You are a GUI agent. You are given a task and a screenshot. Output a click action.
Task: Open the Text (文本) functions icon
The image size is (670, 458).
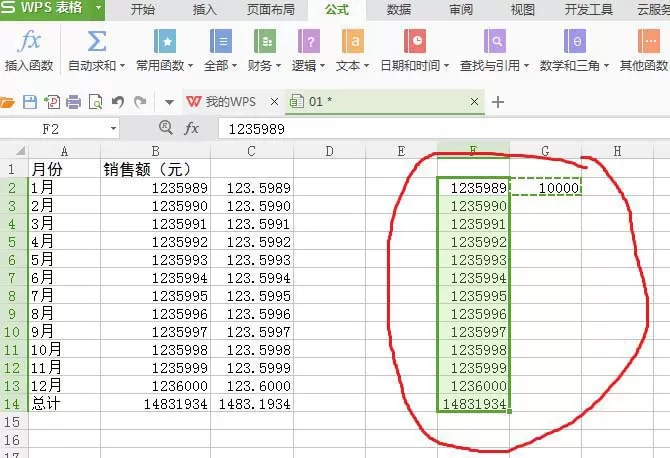pos(353,41)
